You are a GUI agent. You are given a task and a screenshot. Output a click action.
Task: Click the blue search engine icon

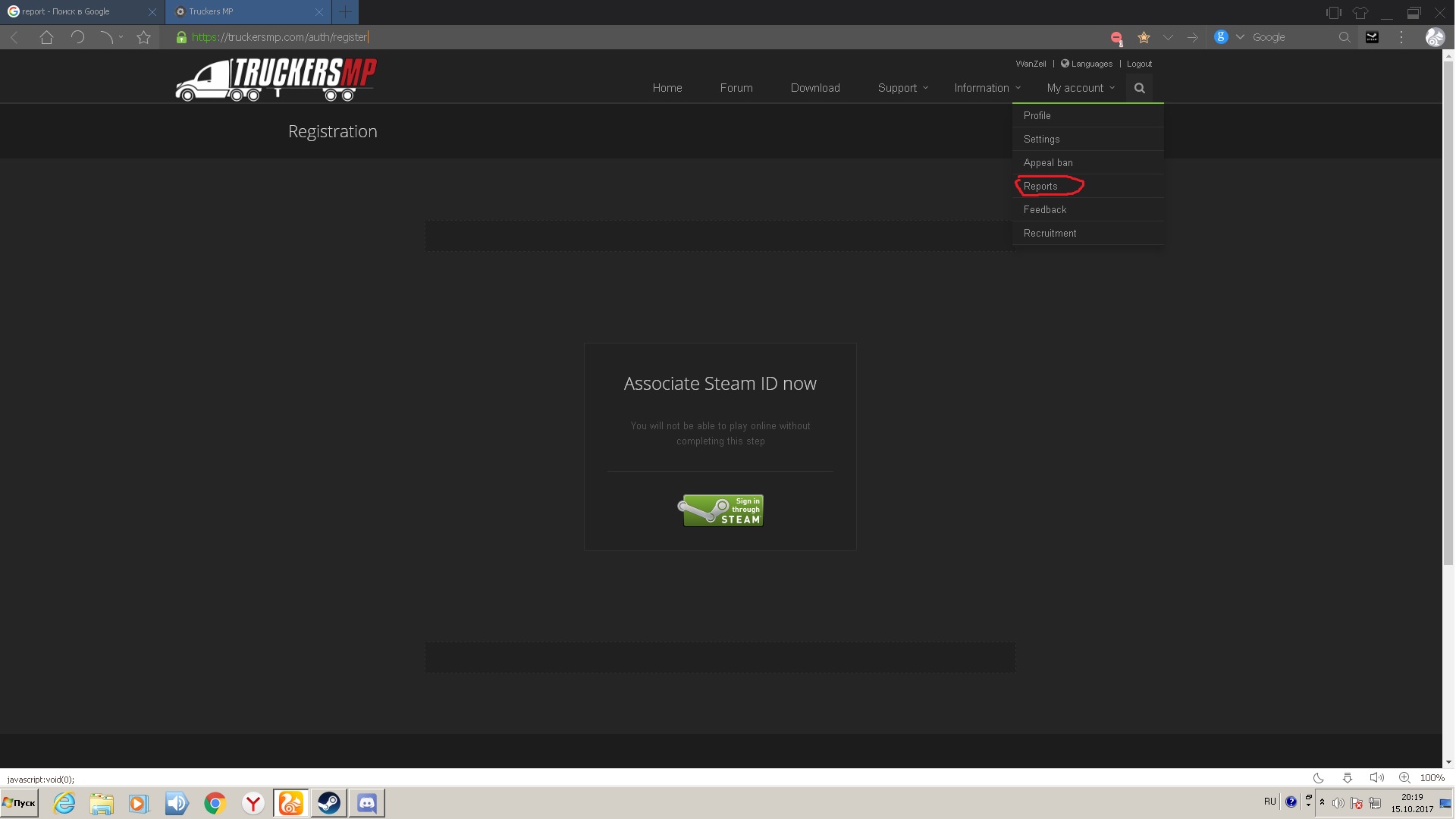(x=1221, y=37)
